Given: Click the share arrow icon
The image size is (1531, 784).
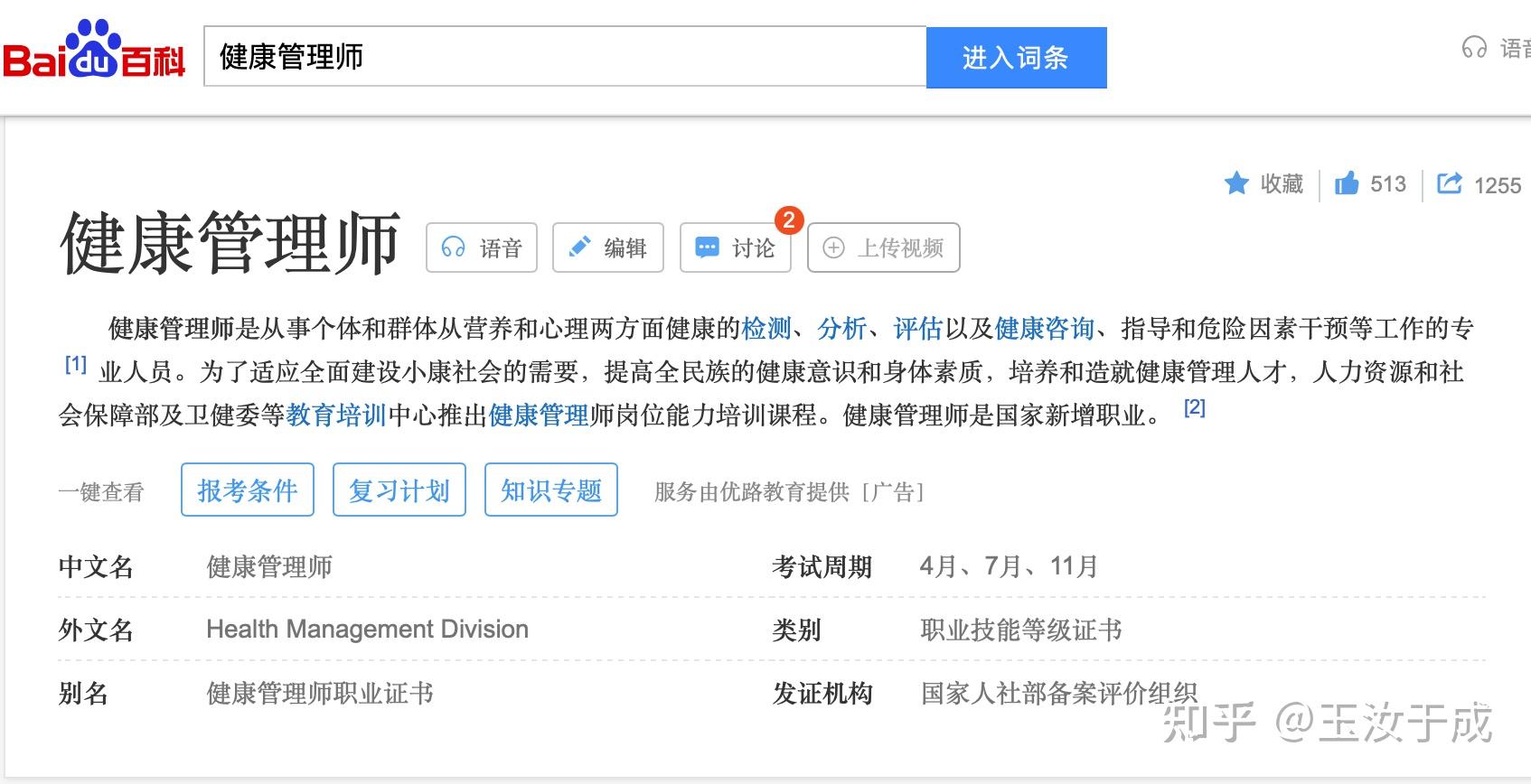Looking at the screenshot, I should point(1449,183).
